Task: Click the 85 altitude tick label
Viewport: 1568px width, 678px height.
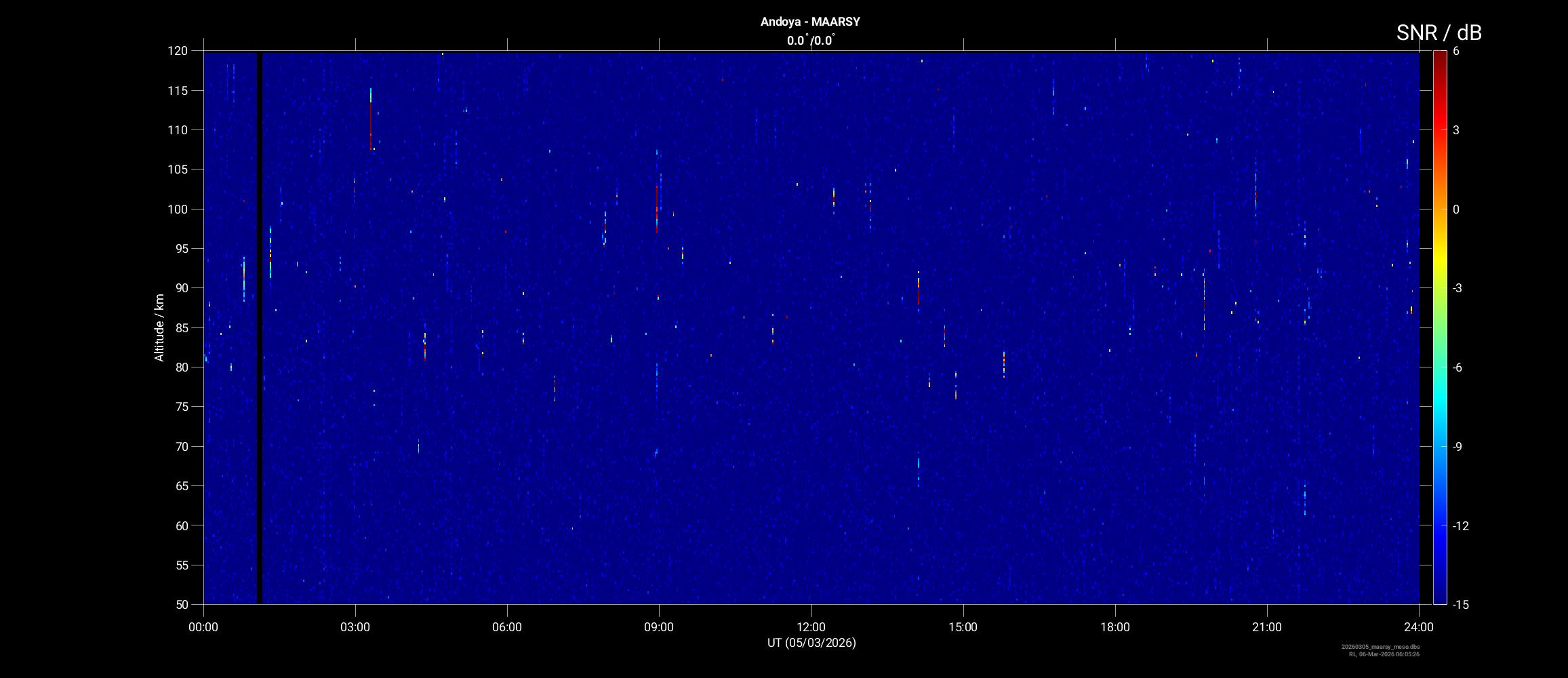Action: click(180, 327)
